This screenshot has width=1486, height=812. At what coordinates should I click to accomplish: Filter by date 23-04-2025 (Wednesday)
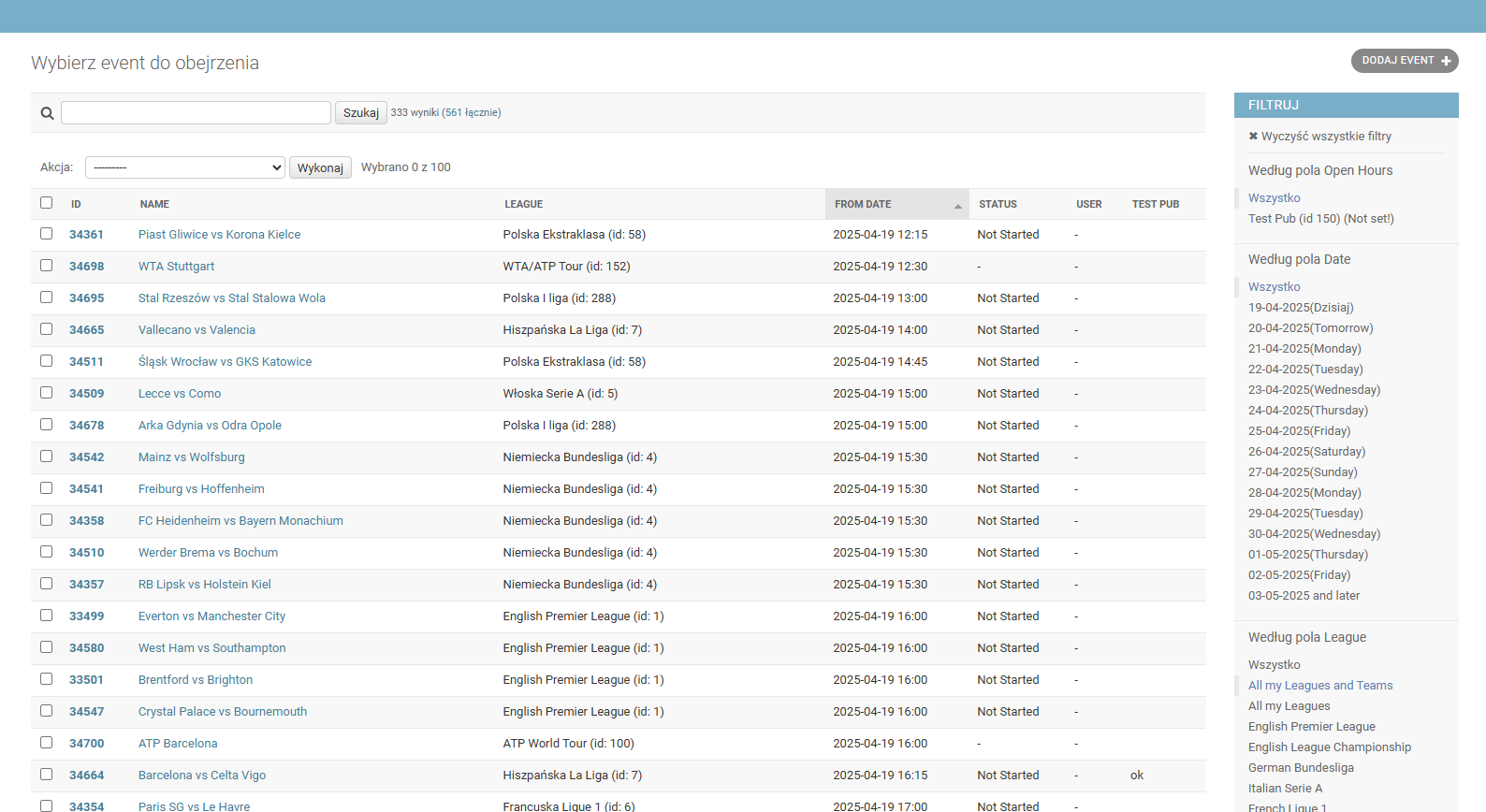click(1314, 390)
